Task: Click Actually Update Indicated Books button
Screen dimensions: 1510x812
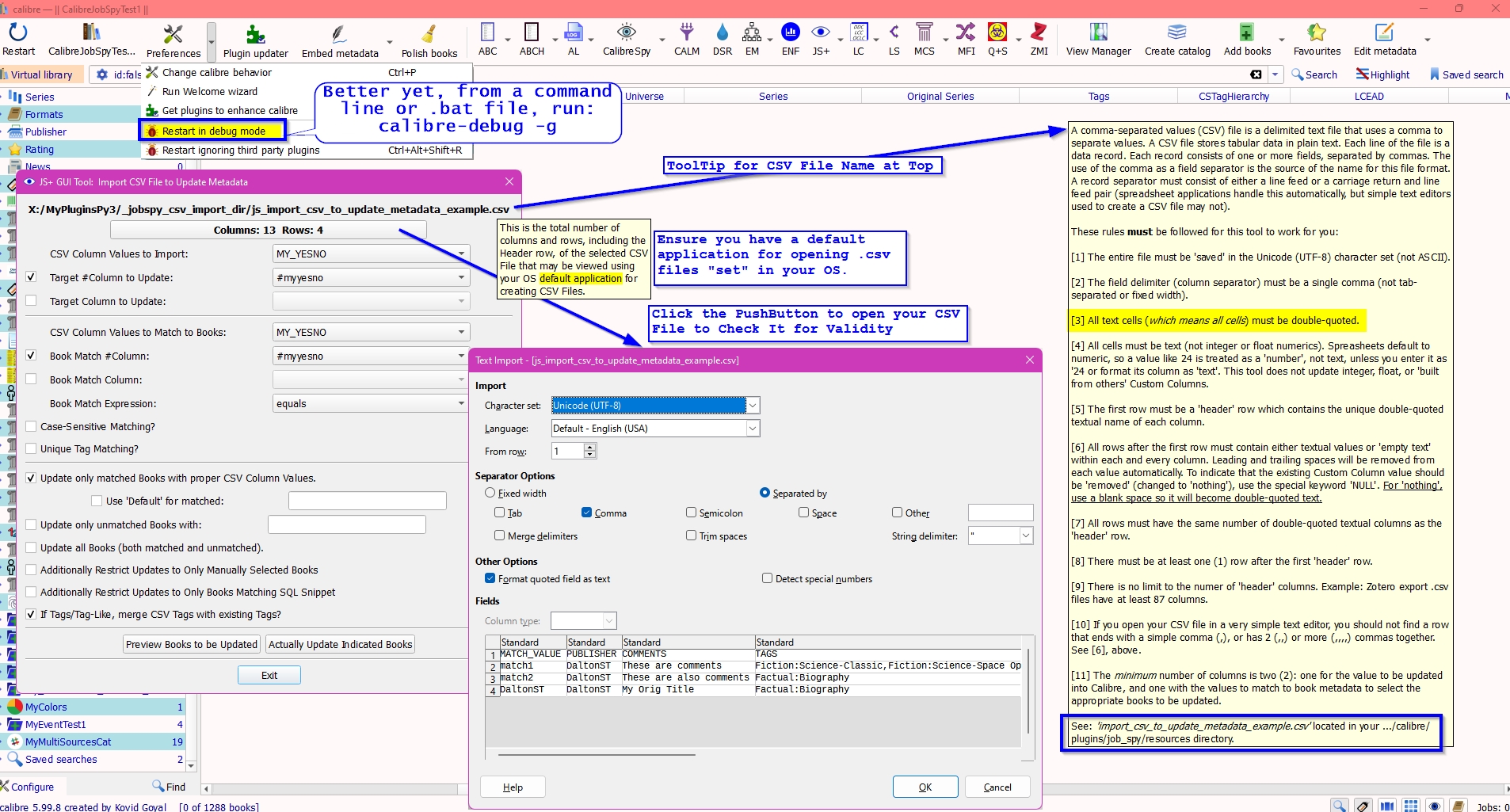Action: [341, 644]
